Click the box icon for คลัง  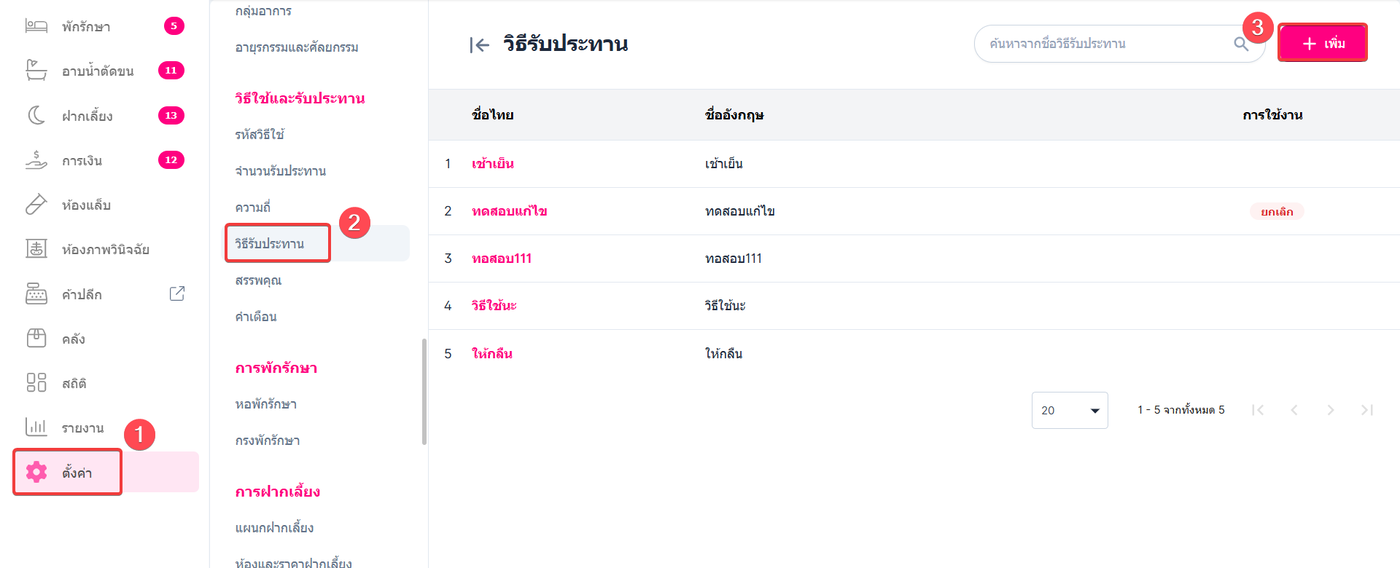[x=37, y=338]
